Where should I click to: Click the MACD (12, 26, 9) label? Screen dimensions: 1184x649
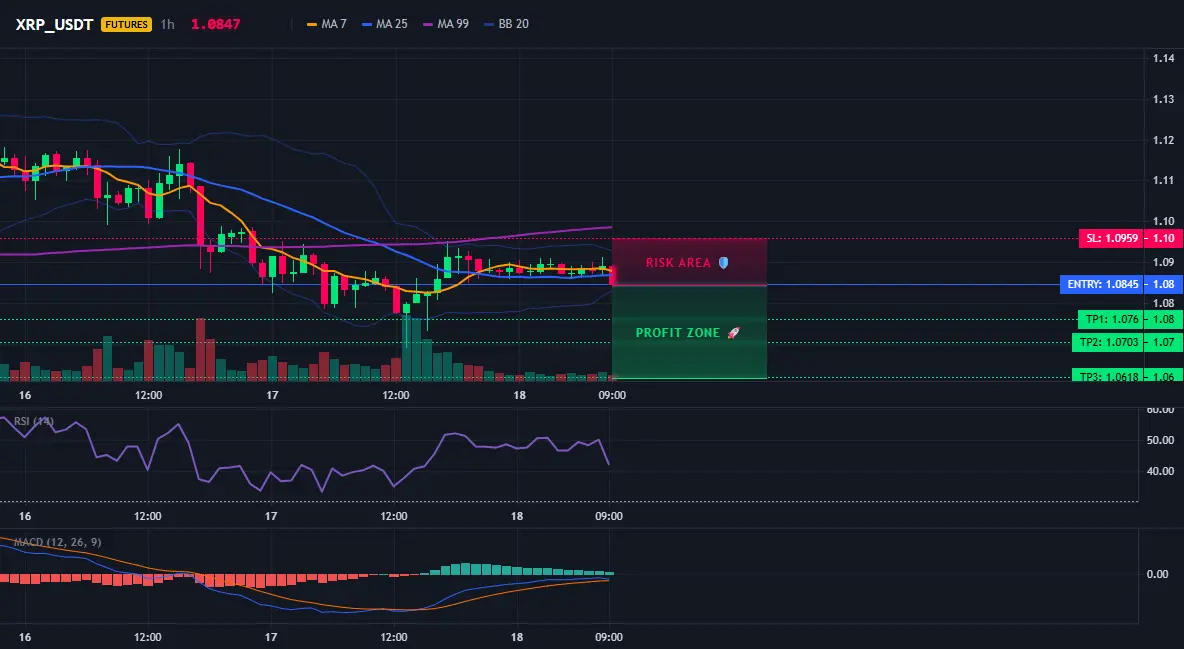(57, 542)
